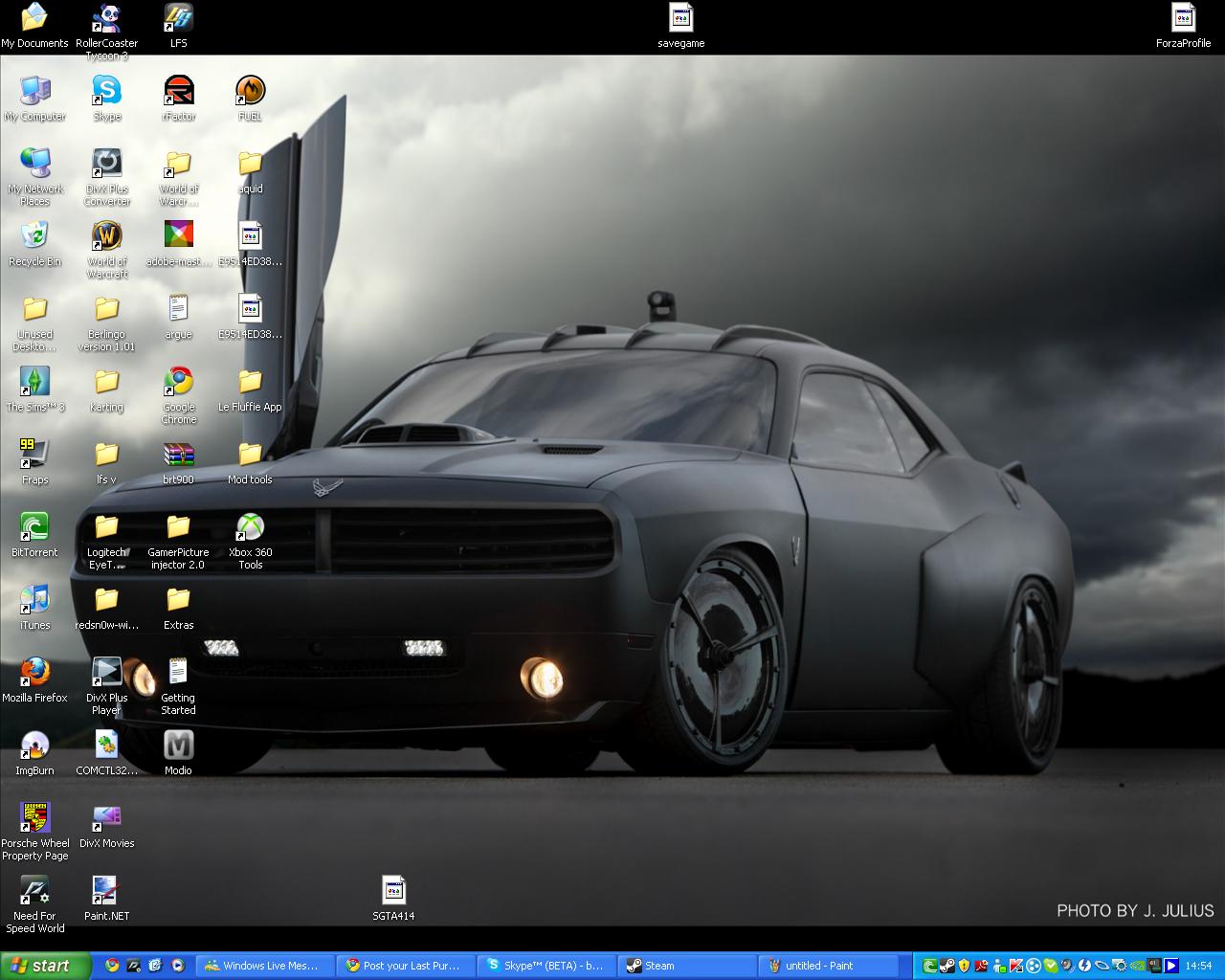Click the Steam system tray icon
This screenshot has height=980, width=1225.
pos(947,966)
